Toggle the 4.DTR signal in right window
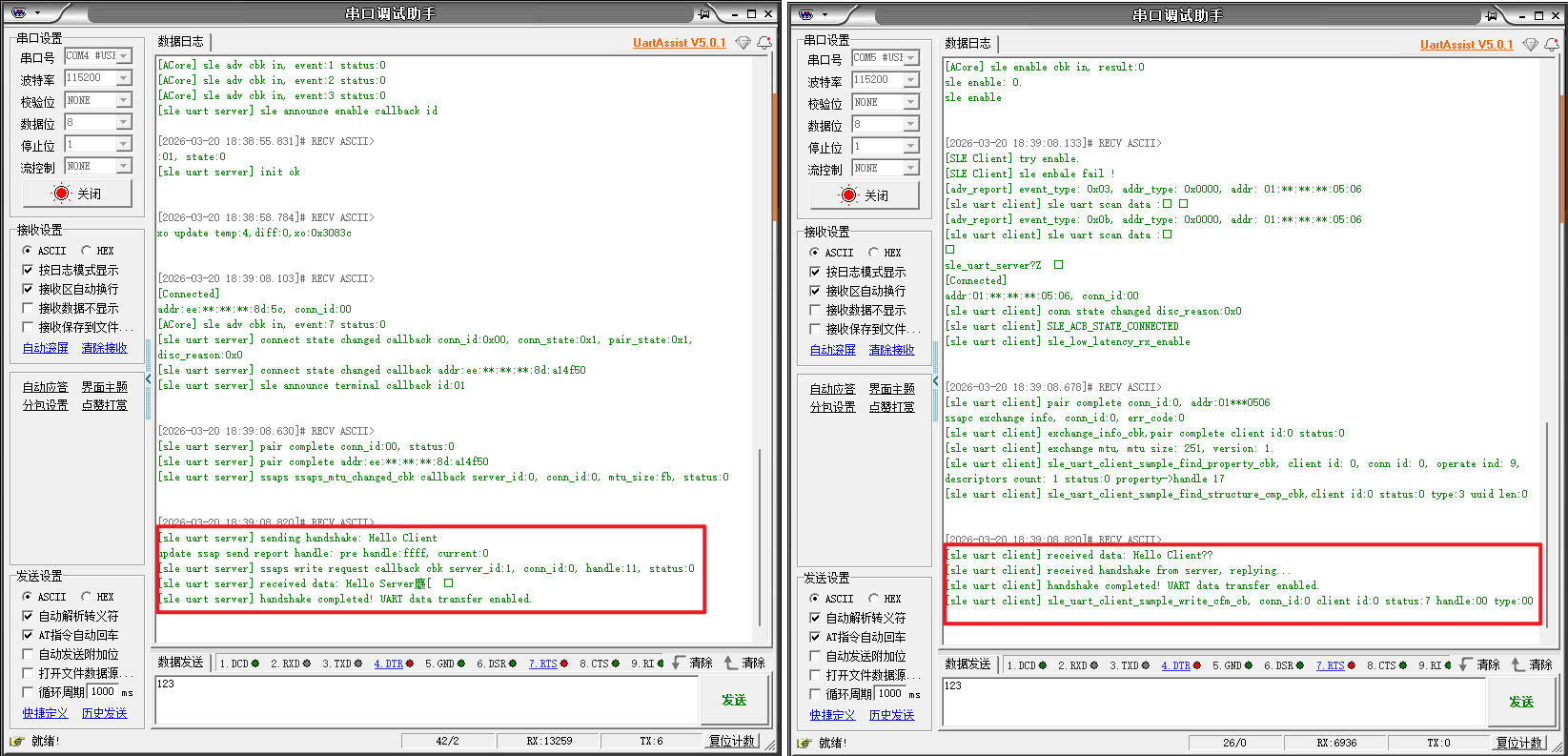This screenshot has width=1568, height=756. (x=1180, y=665)
